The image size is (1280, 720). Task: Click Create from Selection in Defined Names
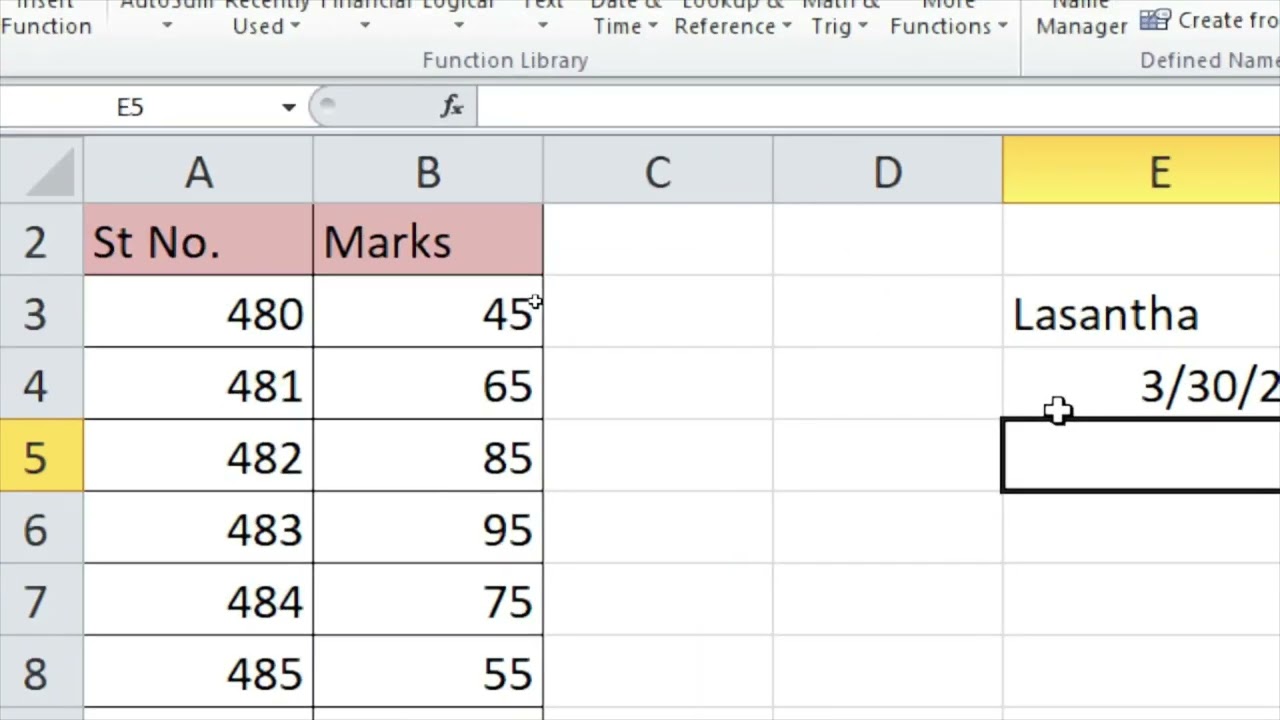[1210, 20]
